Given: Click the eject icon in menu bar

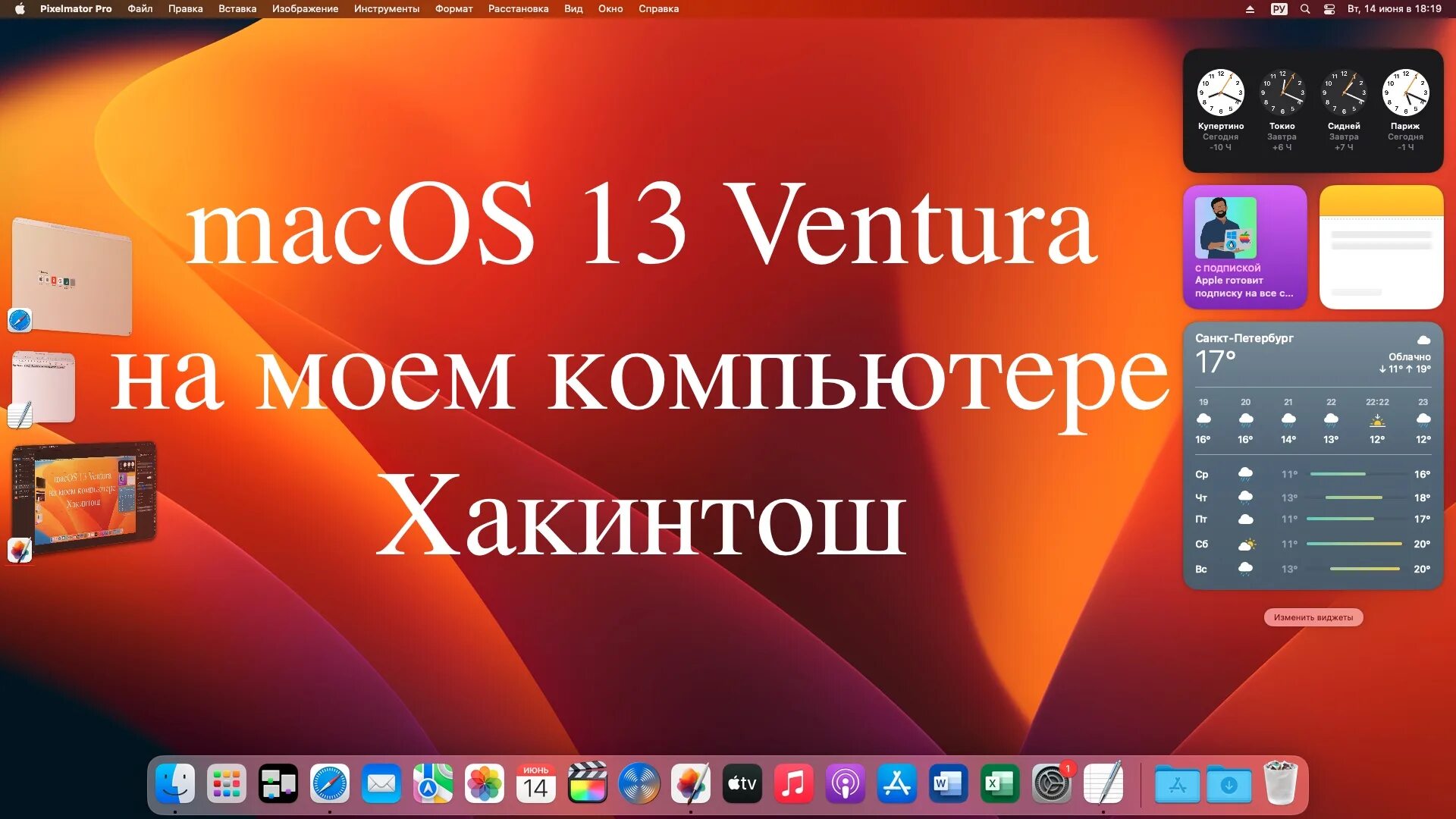Looking at the screenshot, I should [x=1250, y=9].
